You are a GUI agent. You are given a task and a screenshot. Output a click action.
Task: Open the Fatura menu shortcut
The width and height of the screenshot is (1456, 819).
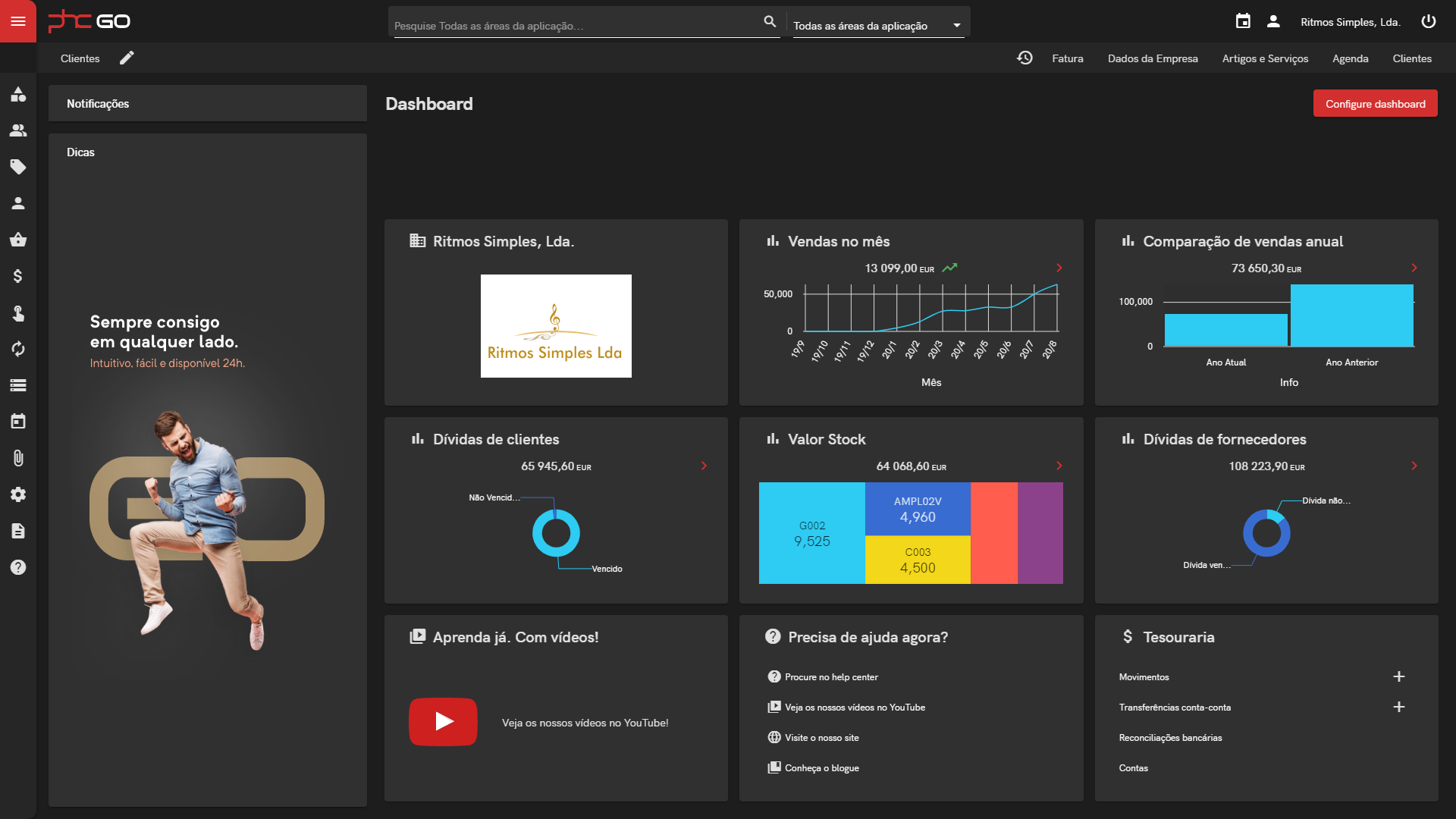1067,58
